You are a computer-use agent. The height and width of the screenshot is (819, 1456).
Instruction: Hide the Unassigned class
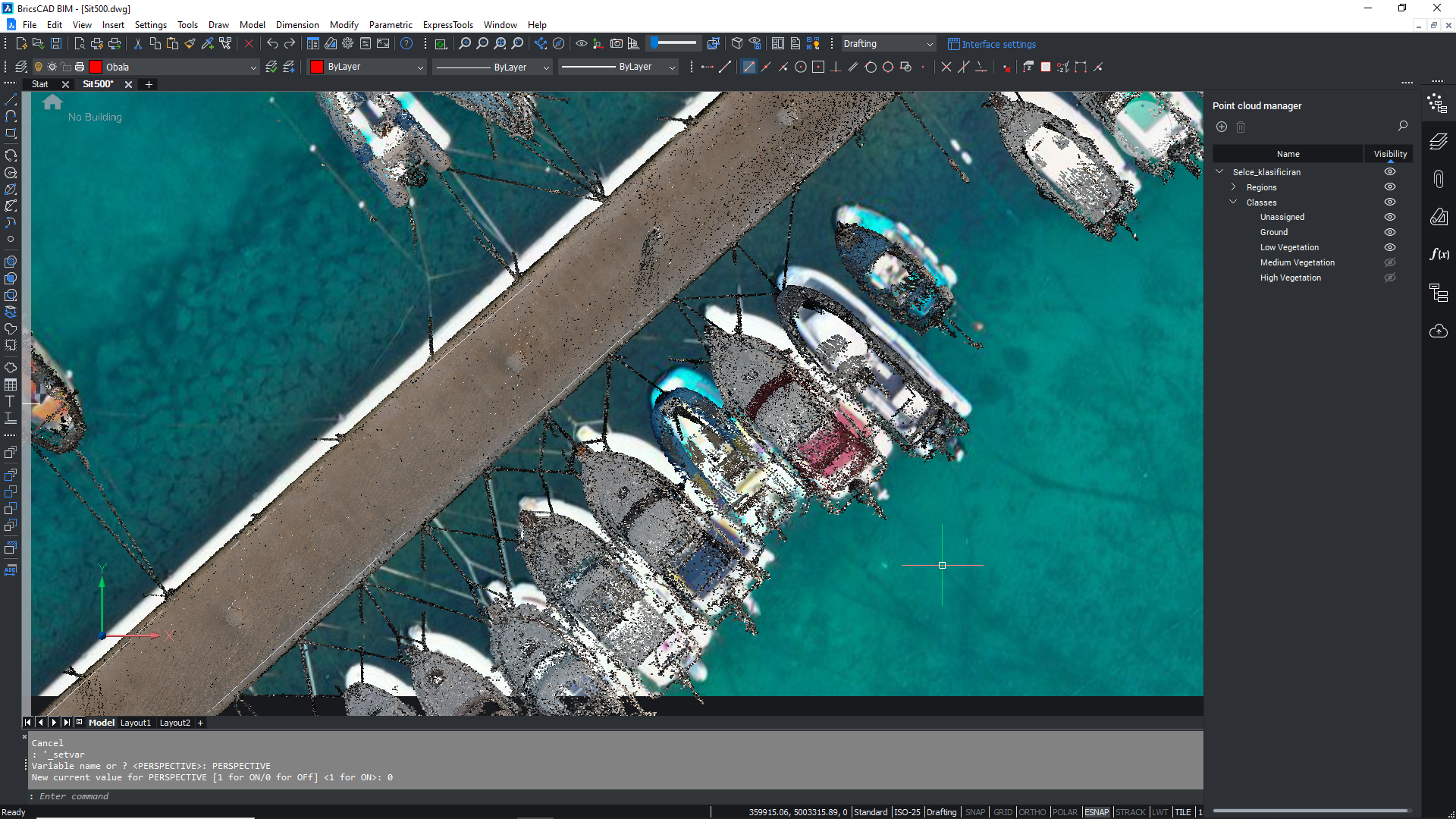coord(1390,217)
